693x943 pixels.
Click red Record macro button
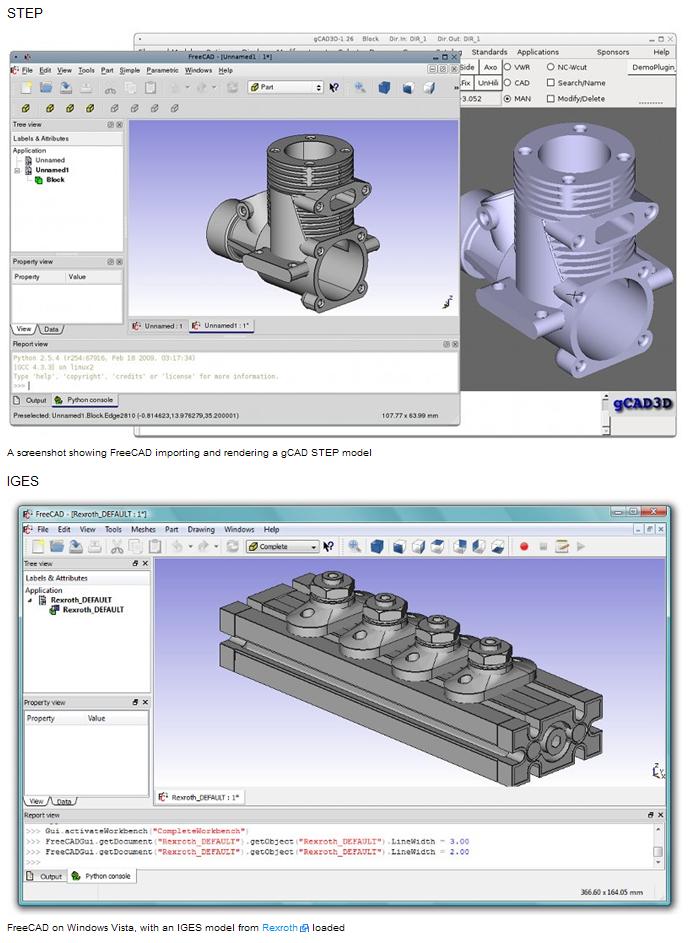point(524,547)
